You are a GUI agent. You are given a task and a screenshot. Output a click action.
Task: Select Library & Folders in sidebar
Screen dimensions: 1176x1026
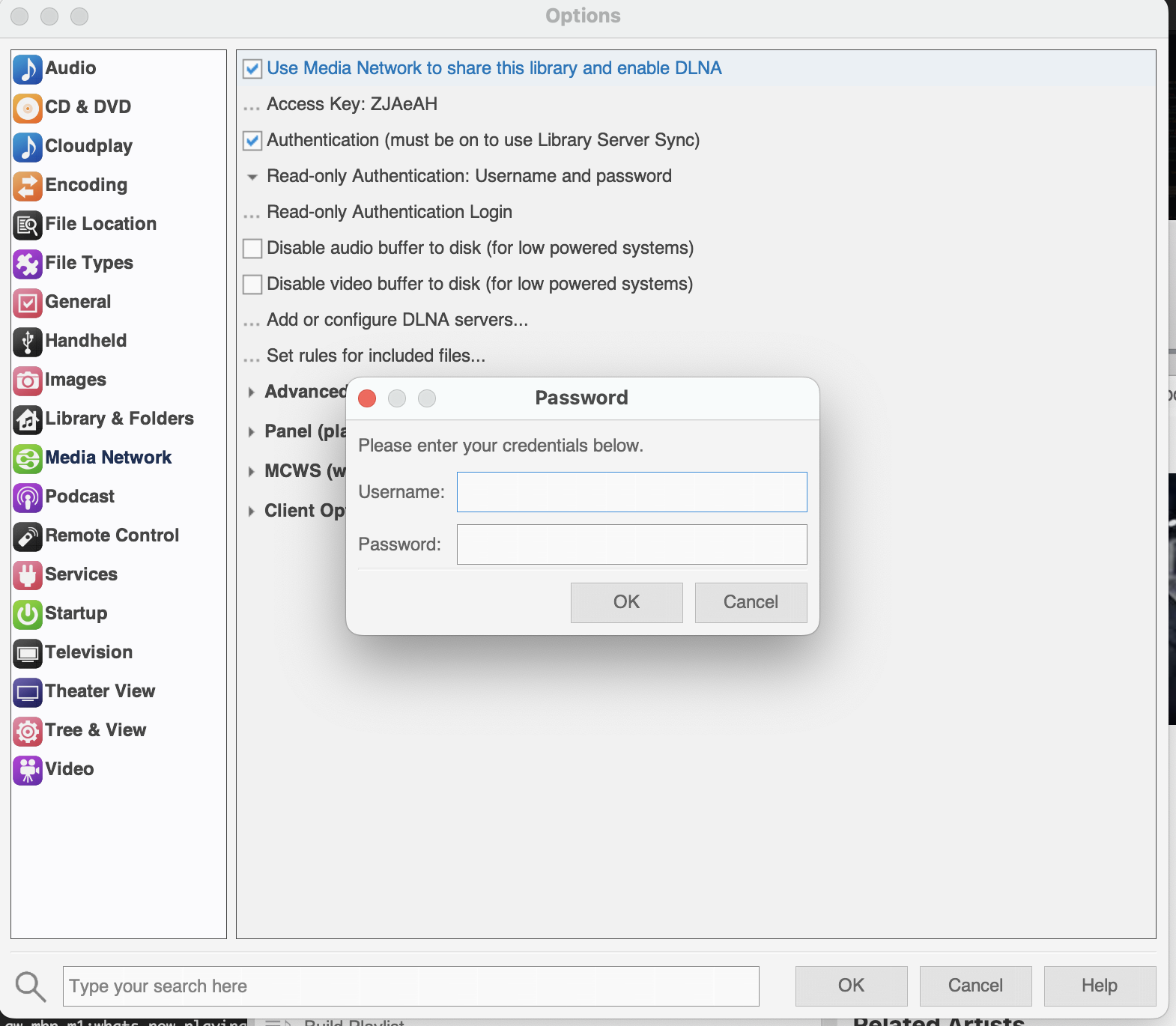click(x=118, y=419)
